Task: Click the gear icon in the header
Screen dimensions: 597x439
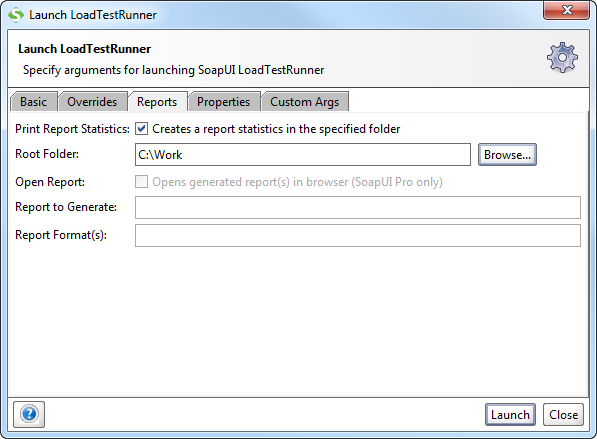Action: tap(562, 58)
